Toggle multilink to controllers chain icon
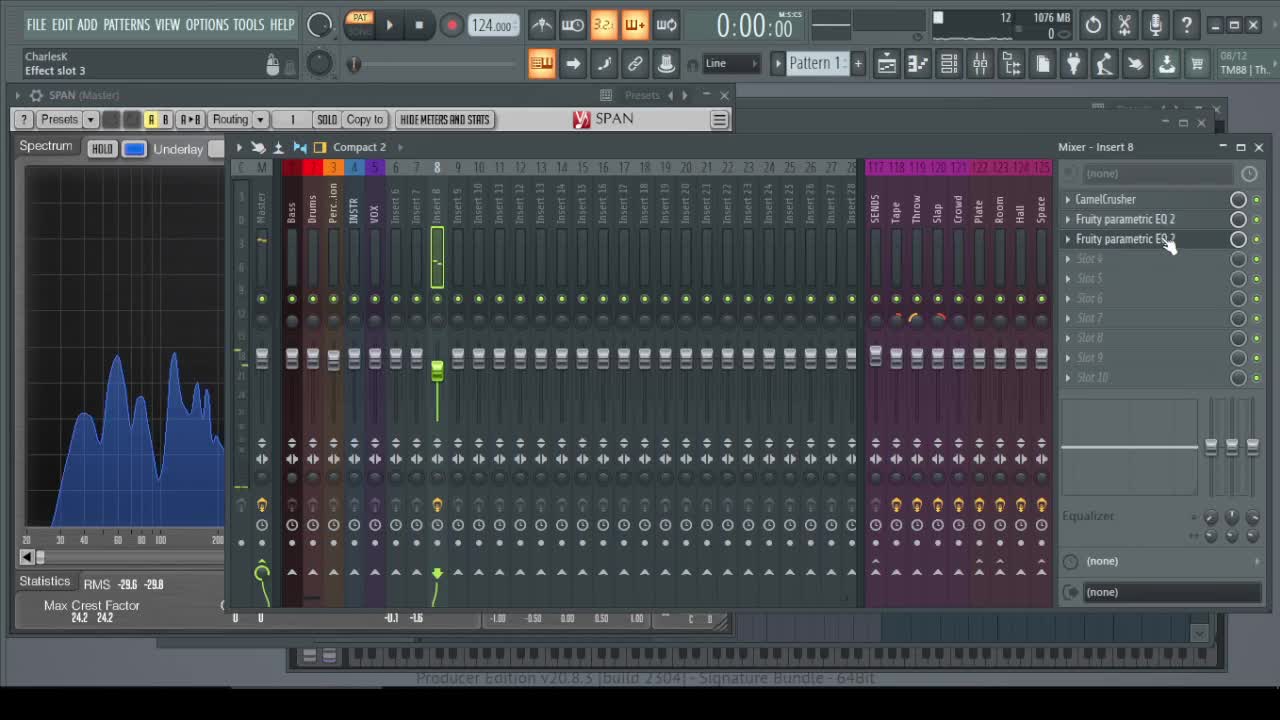1280x720 pixels. coord(635,64)
